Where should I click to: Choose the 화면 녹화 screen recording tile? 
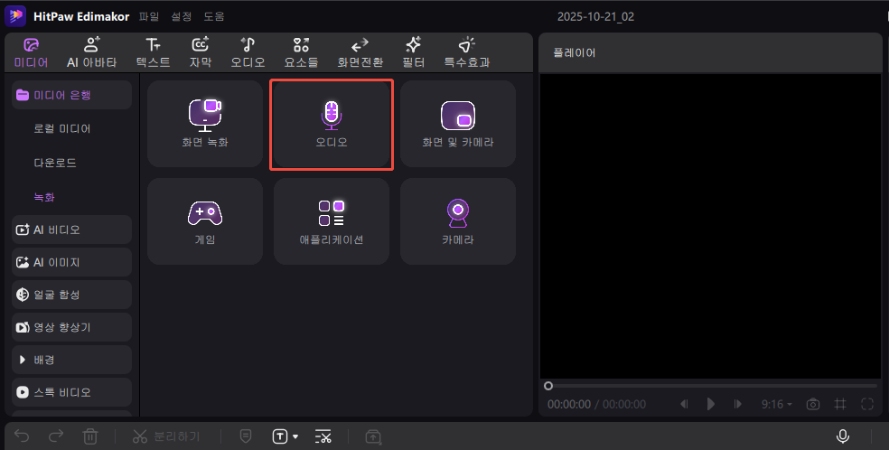pos(205,124)
